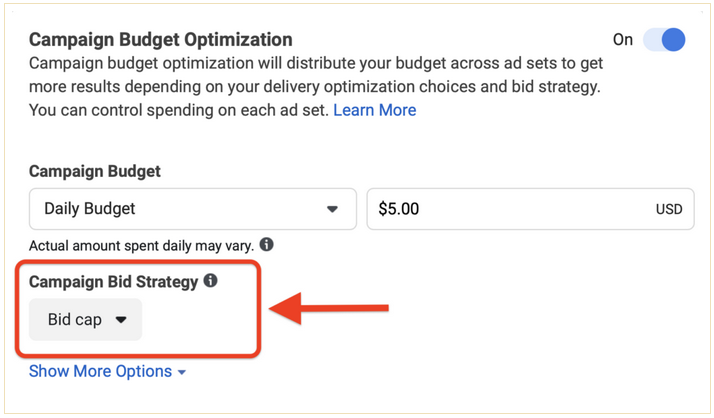Viewport: 714px width, 418px height.
Task: Click the small arrow next to Bid cap
Action: point(121,320)
